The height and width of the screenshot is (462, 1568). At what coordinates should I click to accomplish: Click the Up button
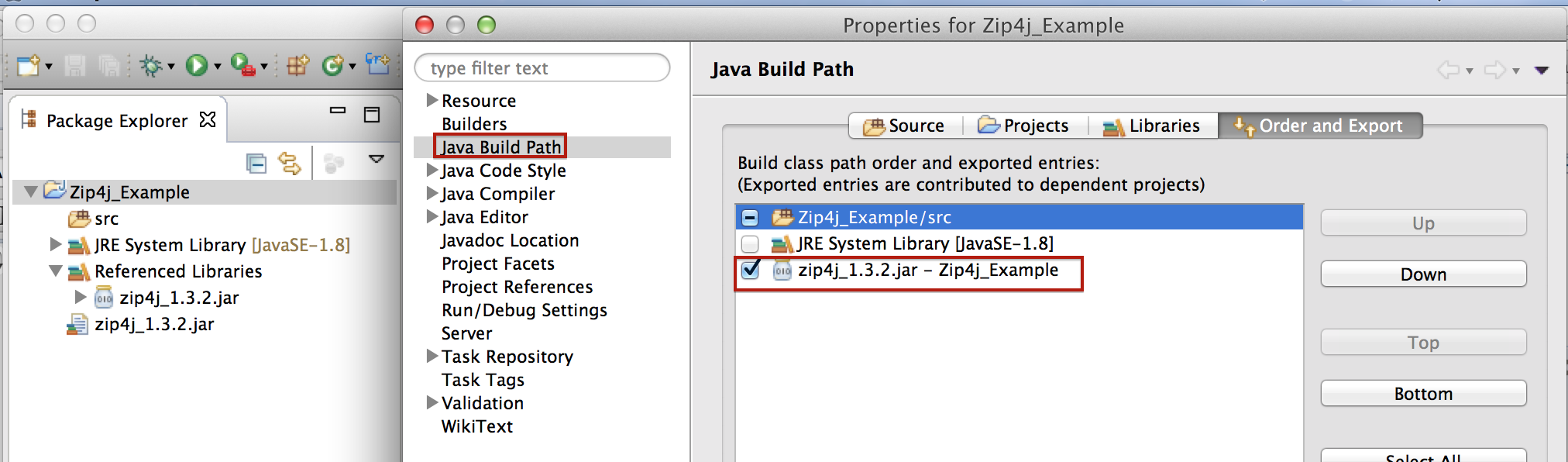coord(1423,223)
